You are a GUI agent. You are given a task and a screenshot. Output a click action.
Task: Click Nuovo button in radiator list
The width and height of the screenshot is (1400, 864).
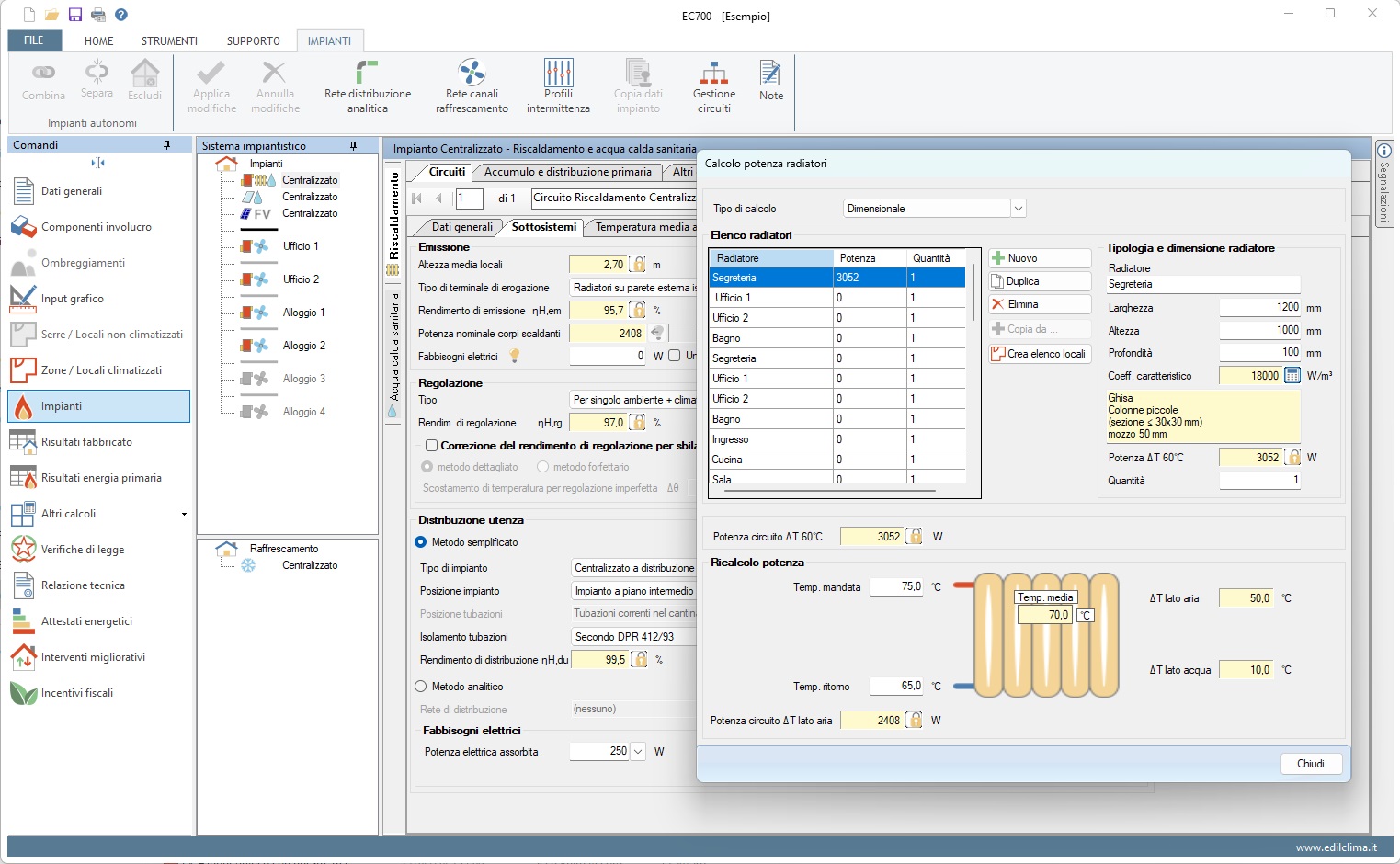coord(1040,258)
